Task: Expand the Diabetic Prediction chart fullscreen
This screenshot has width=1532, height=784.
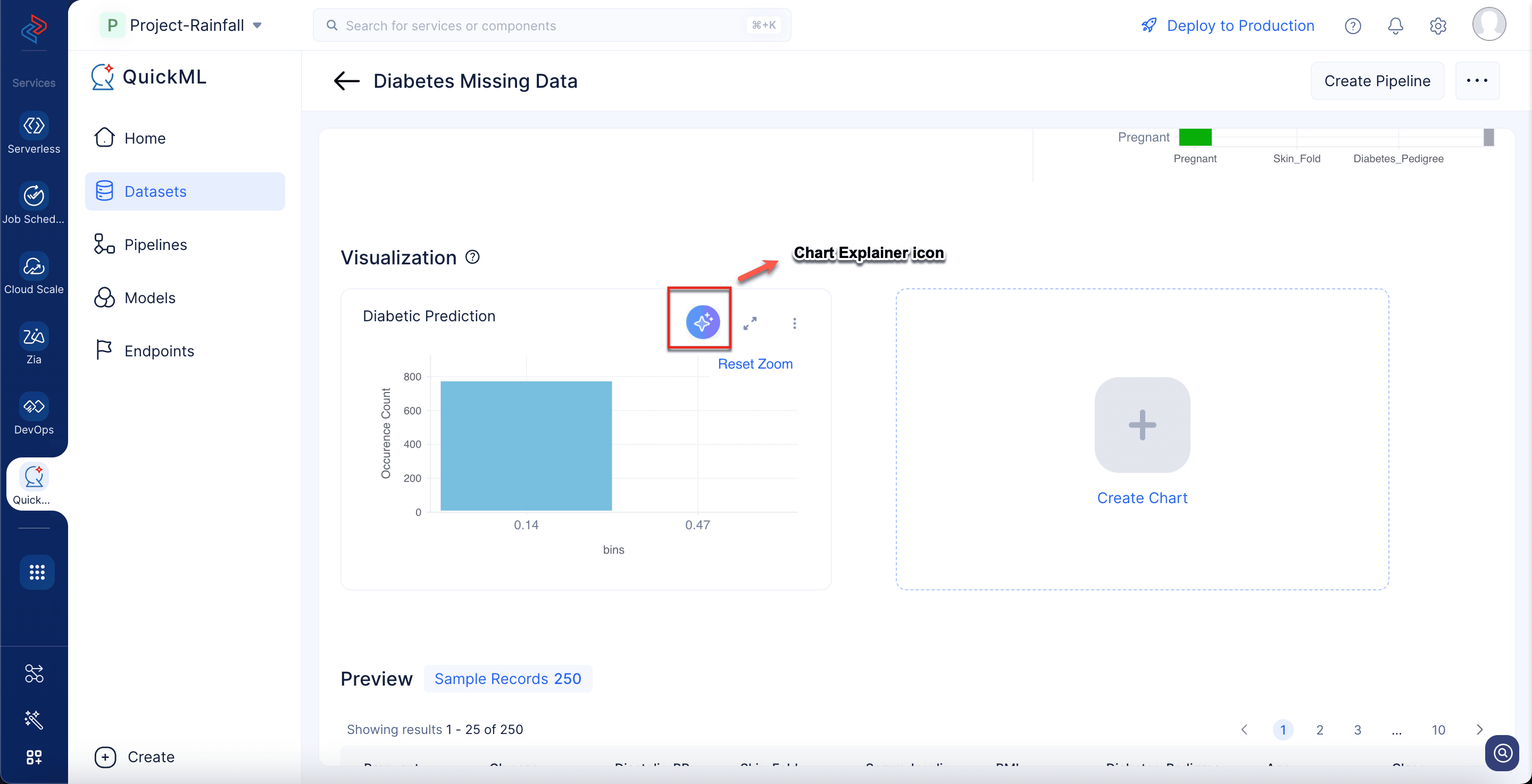Action: 750,323
